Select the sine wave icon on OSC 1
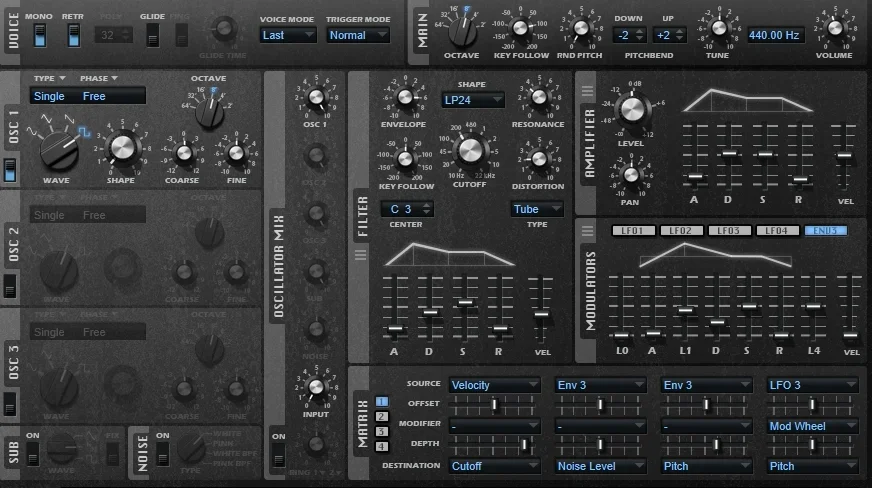The image size is (872, 488). click(33, 130)
